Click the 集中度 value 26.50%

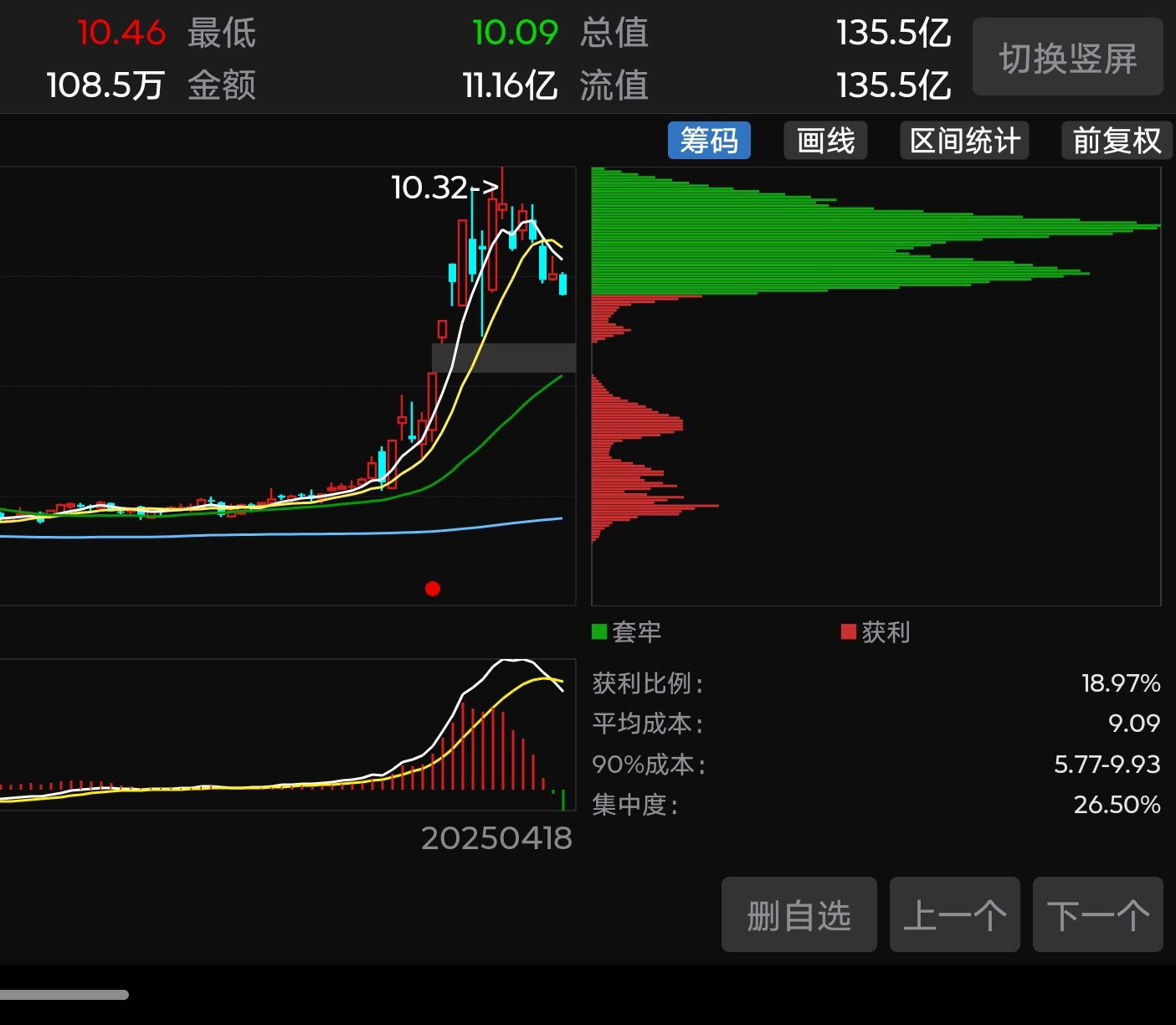[1117, 804]
